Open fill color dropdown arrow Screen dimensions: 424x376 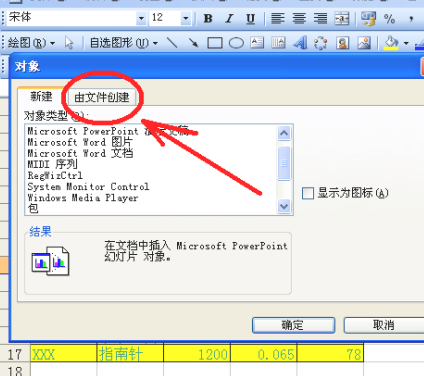coord(406,43)
